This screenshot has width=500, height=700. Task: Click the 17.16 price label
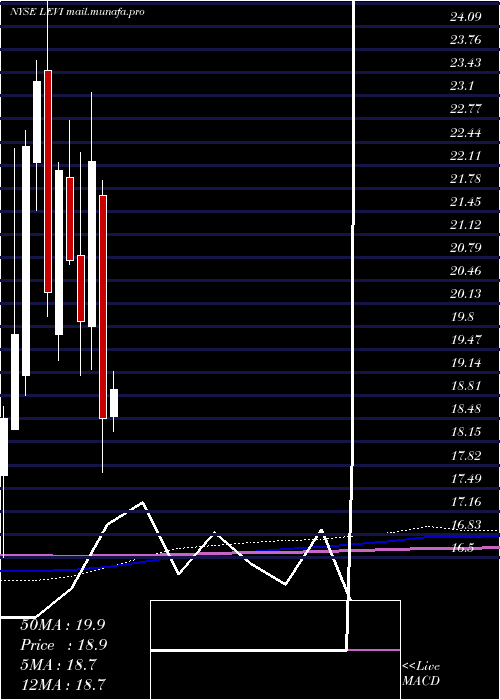click(466, 502)
